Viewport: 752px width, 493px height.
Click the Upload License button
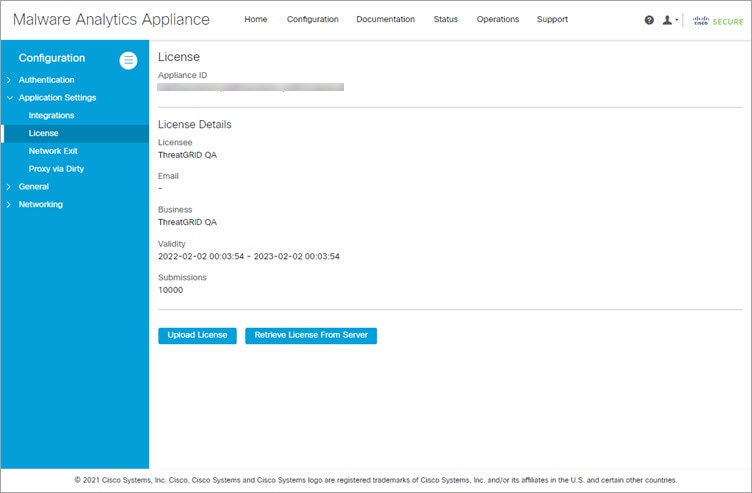coord(197,336)
